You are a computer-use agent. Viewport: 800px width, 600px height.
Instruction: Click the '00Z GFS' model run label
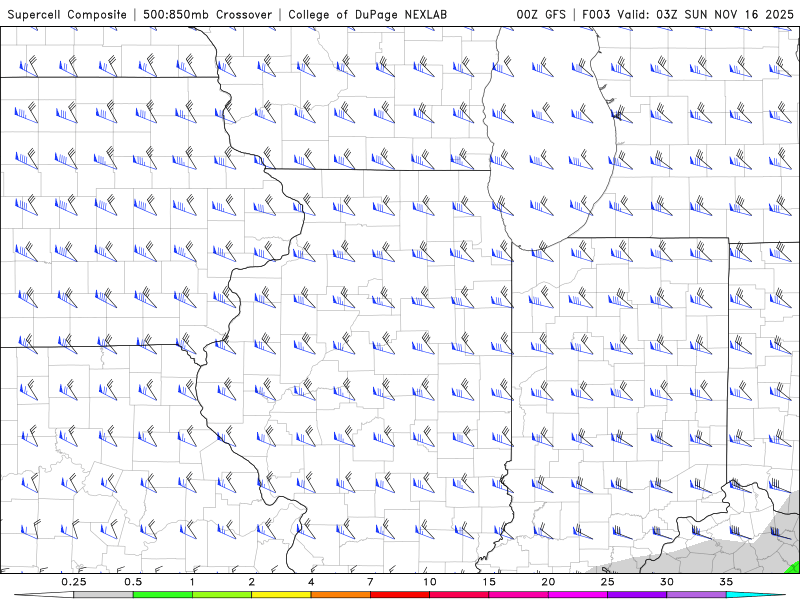point(541,14)
